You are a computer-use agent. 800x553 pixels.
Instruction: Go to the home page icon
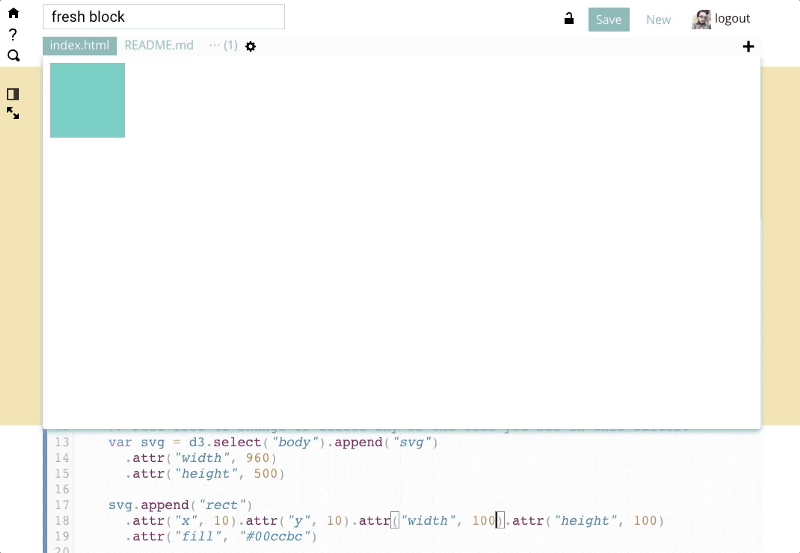pyautogui.click(x=13, y=13)
